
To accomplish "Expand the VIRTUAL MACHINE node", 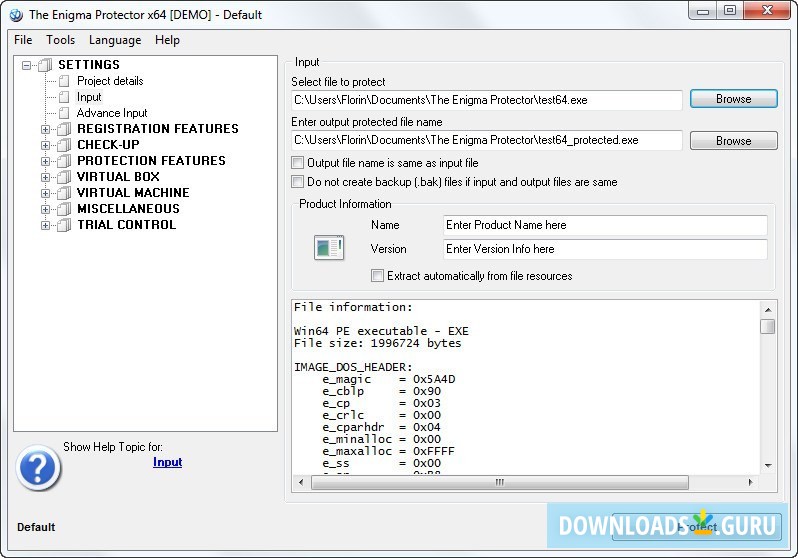I will 45,193.
